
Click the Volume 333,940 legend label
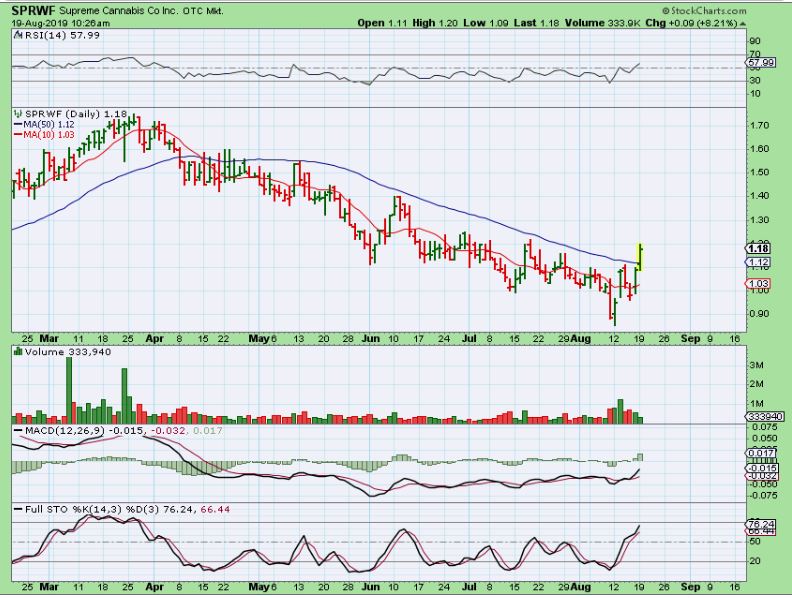(68, 352)
